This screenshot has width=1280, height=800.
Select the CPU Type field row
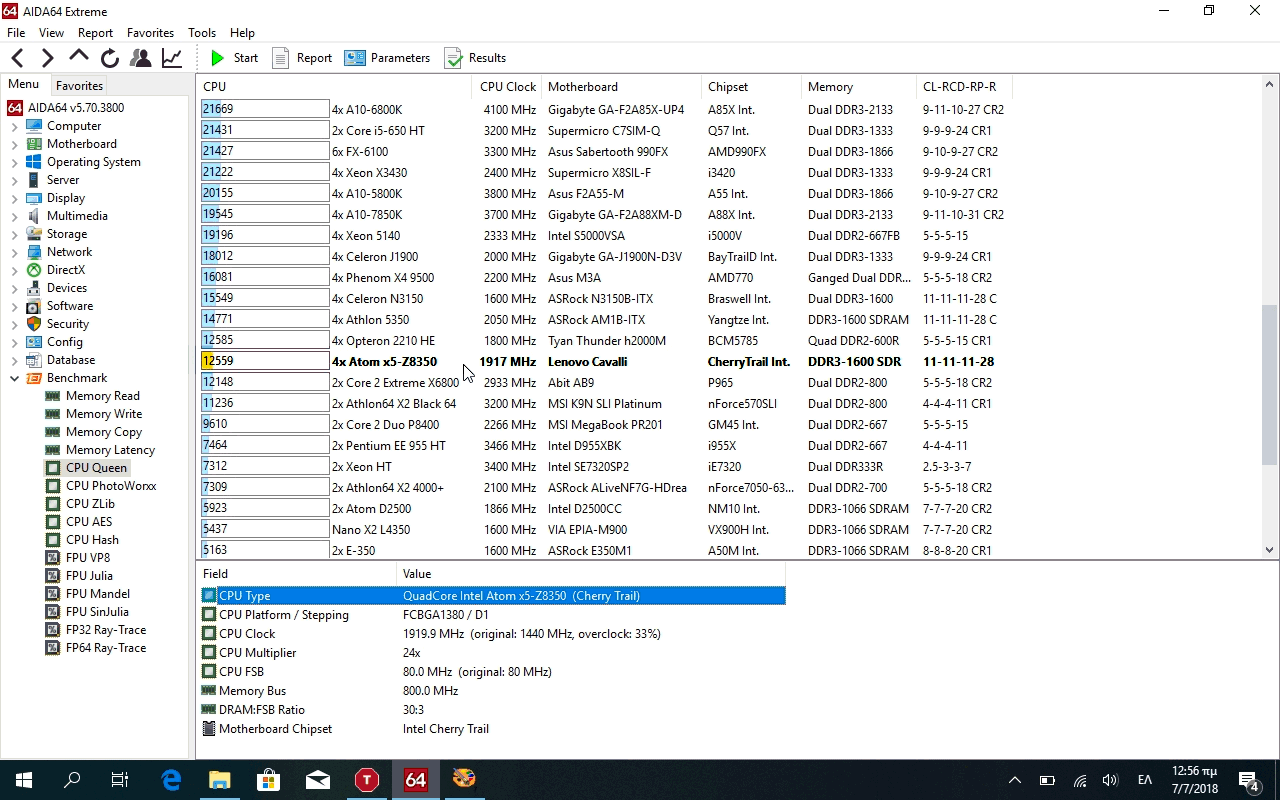pos(493,596)
